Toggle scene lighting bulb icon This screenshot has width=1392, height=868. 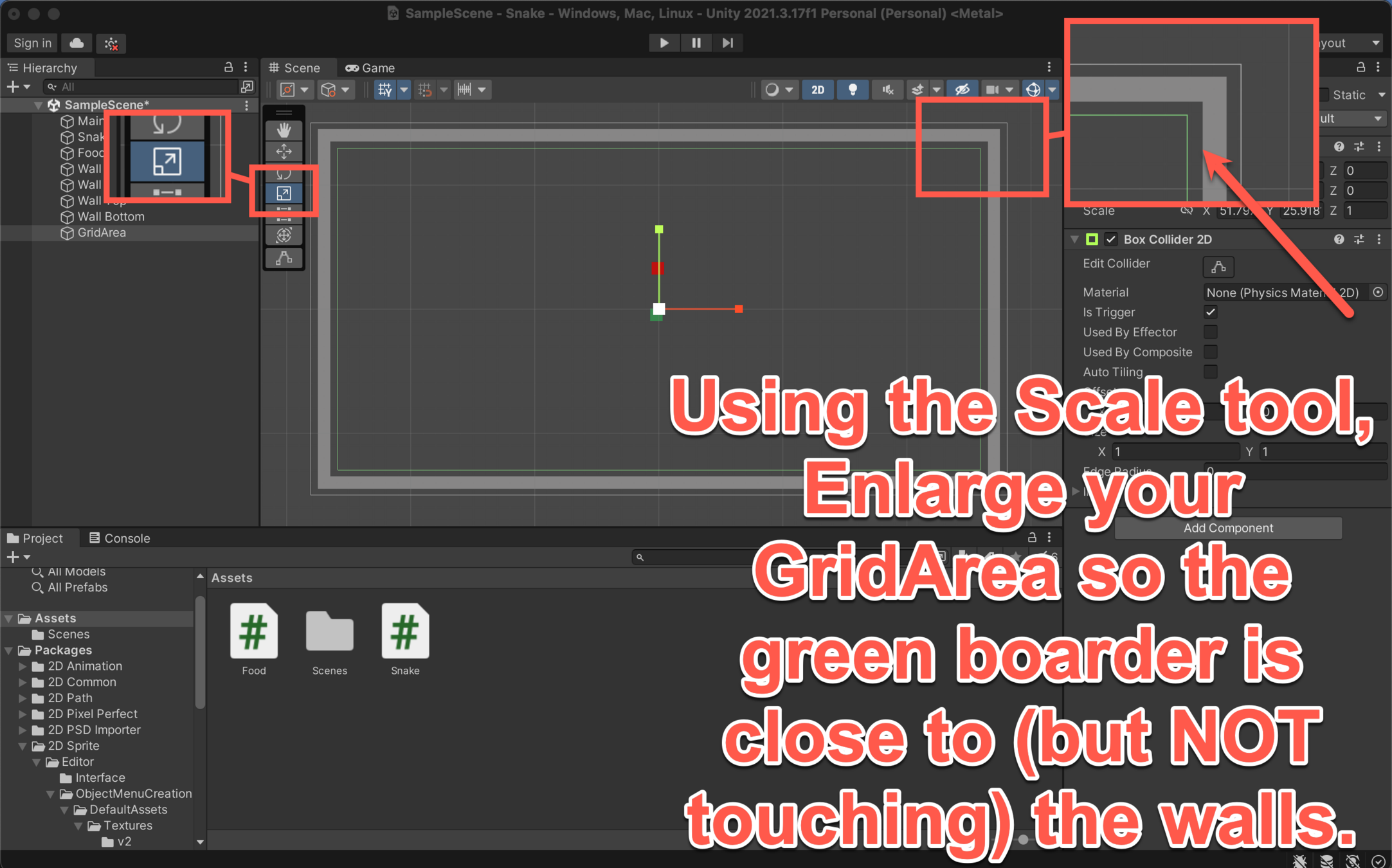(x=853, y=89)
